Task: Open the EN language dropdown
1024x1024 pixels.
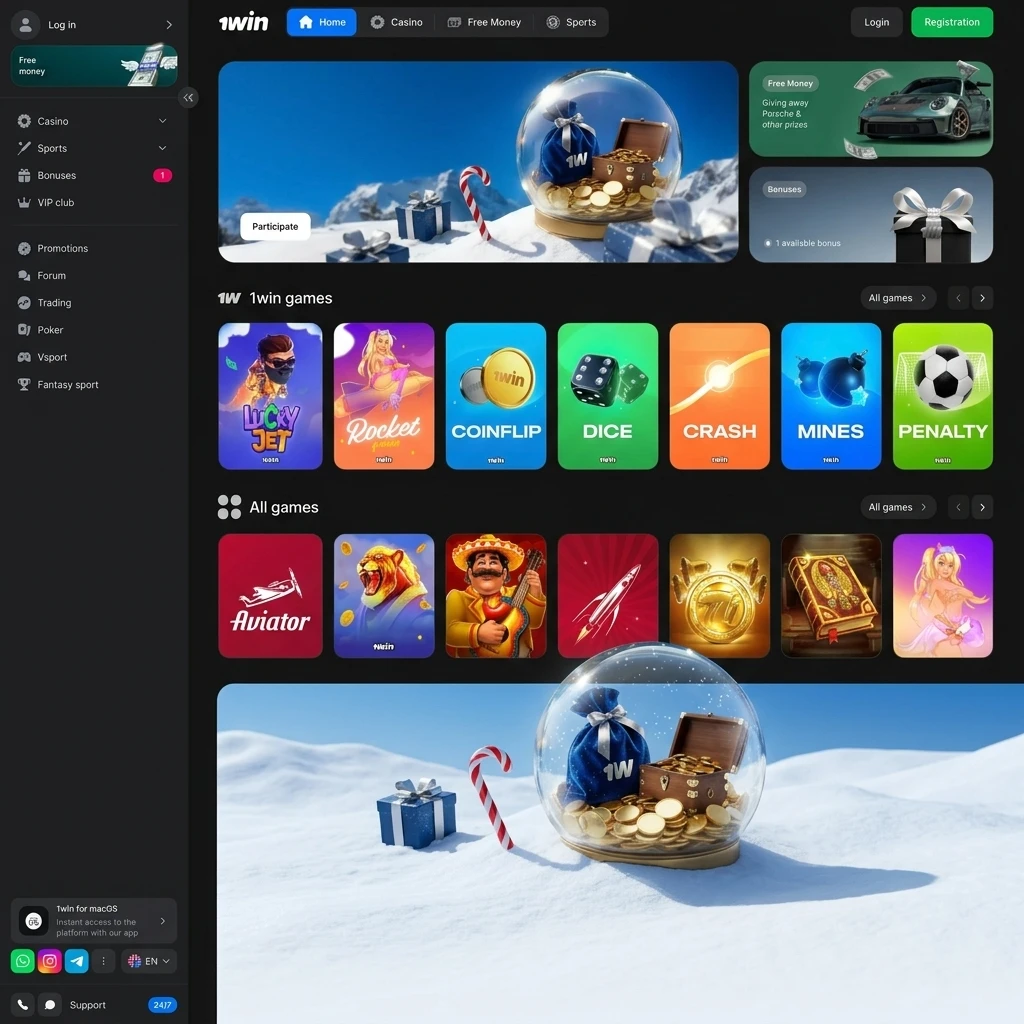Action: (x=149, y=961)
